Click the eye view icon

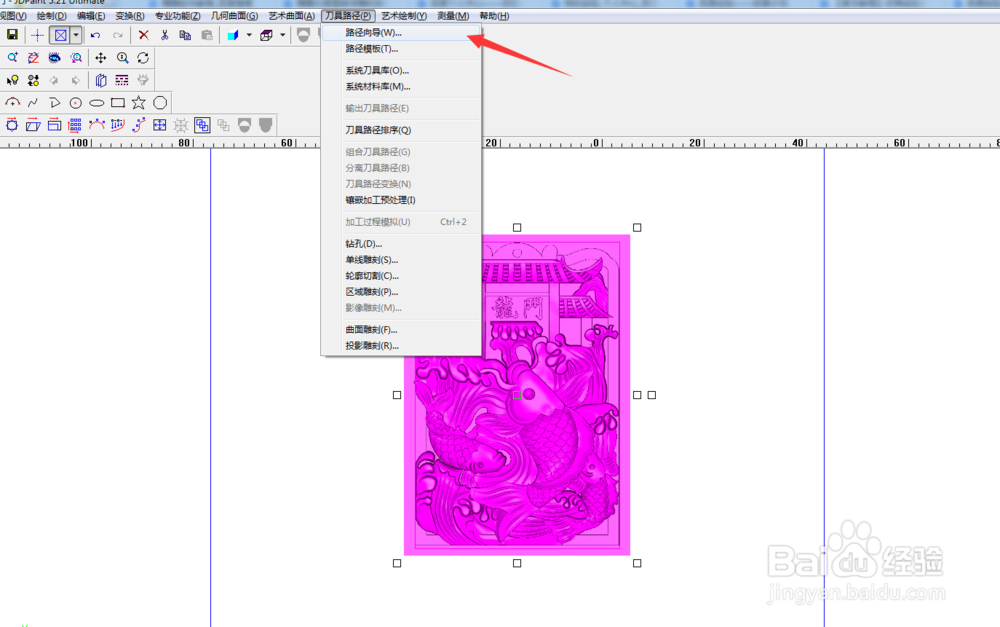[x=54, y=58]
